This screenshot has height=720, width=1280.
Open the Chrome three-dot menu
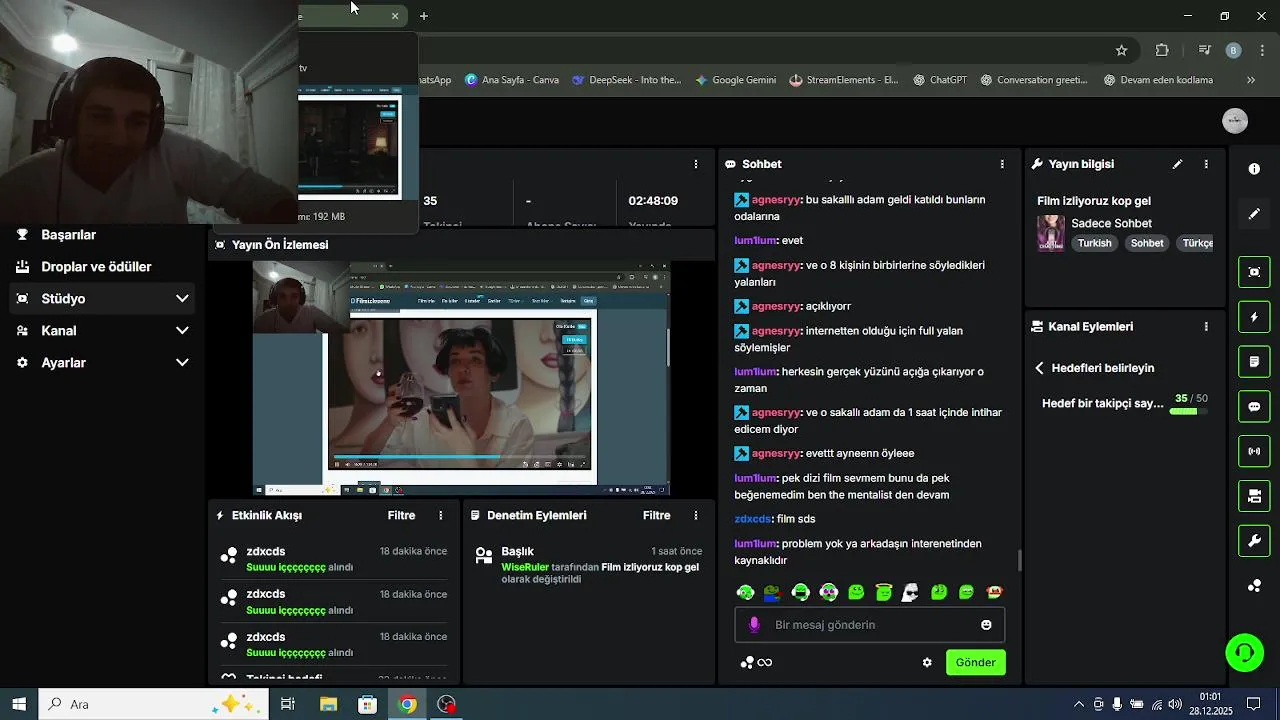[1263, 50]
